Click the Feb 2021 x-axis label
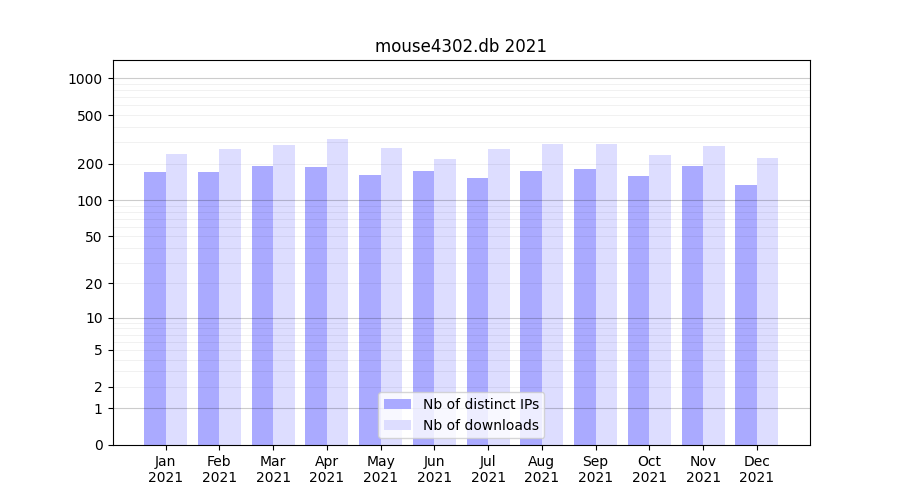 [x=219, y=469]
